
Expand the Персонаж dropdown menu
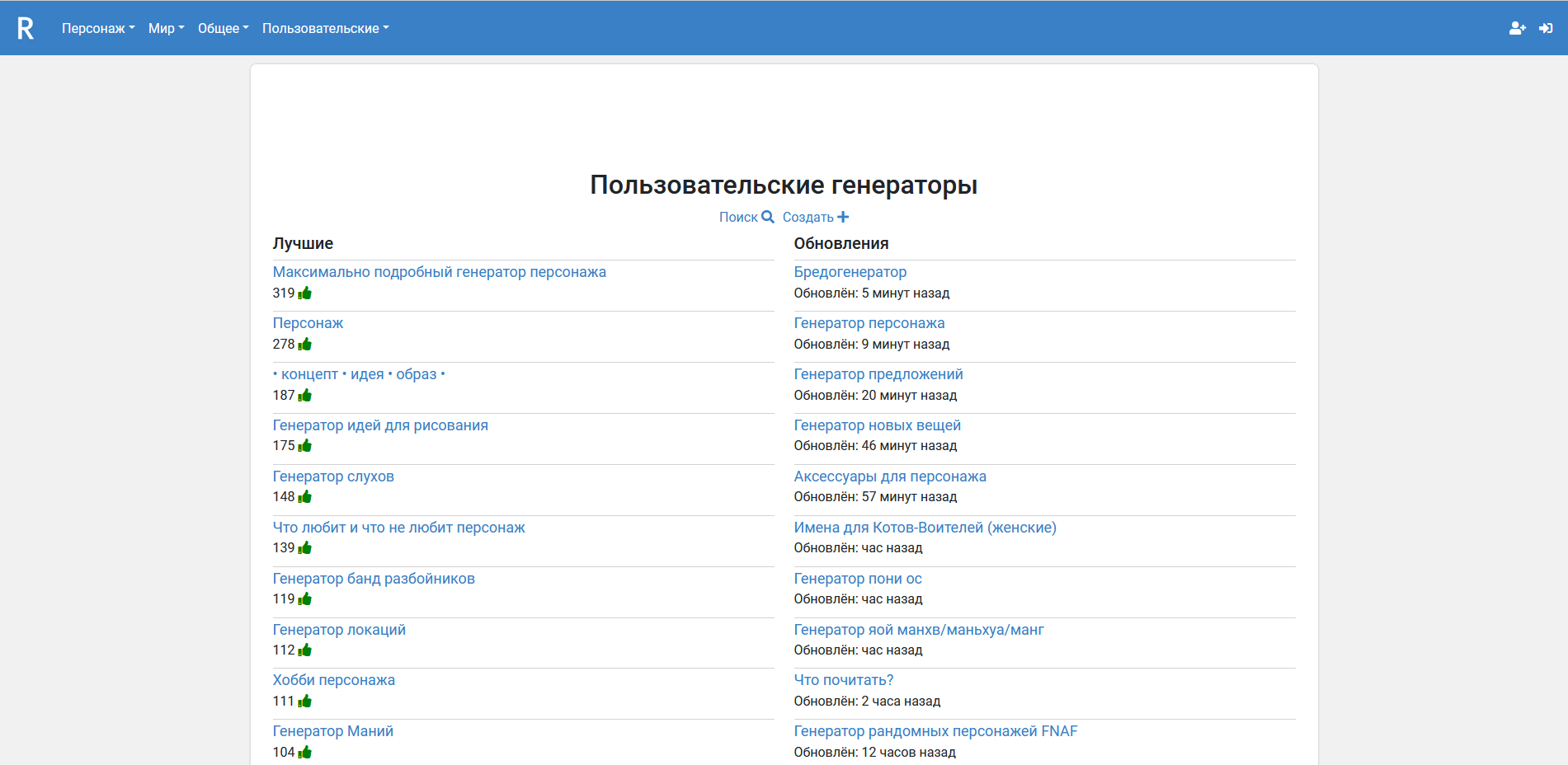point(98,28)
